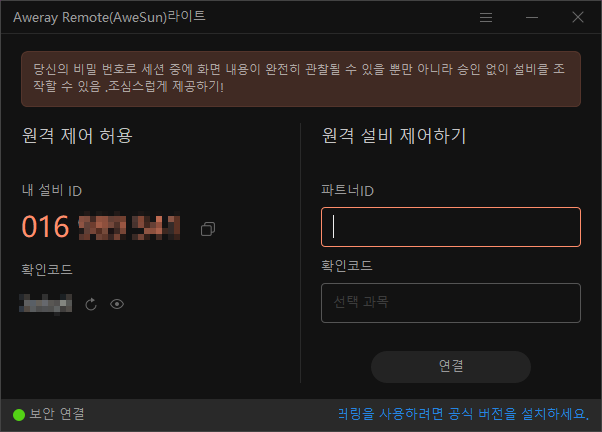Close the AweSun Lite window

(577, 17)
